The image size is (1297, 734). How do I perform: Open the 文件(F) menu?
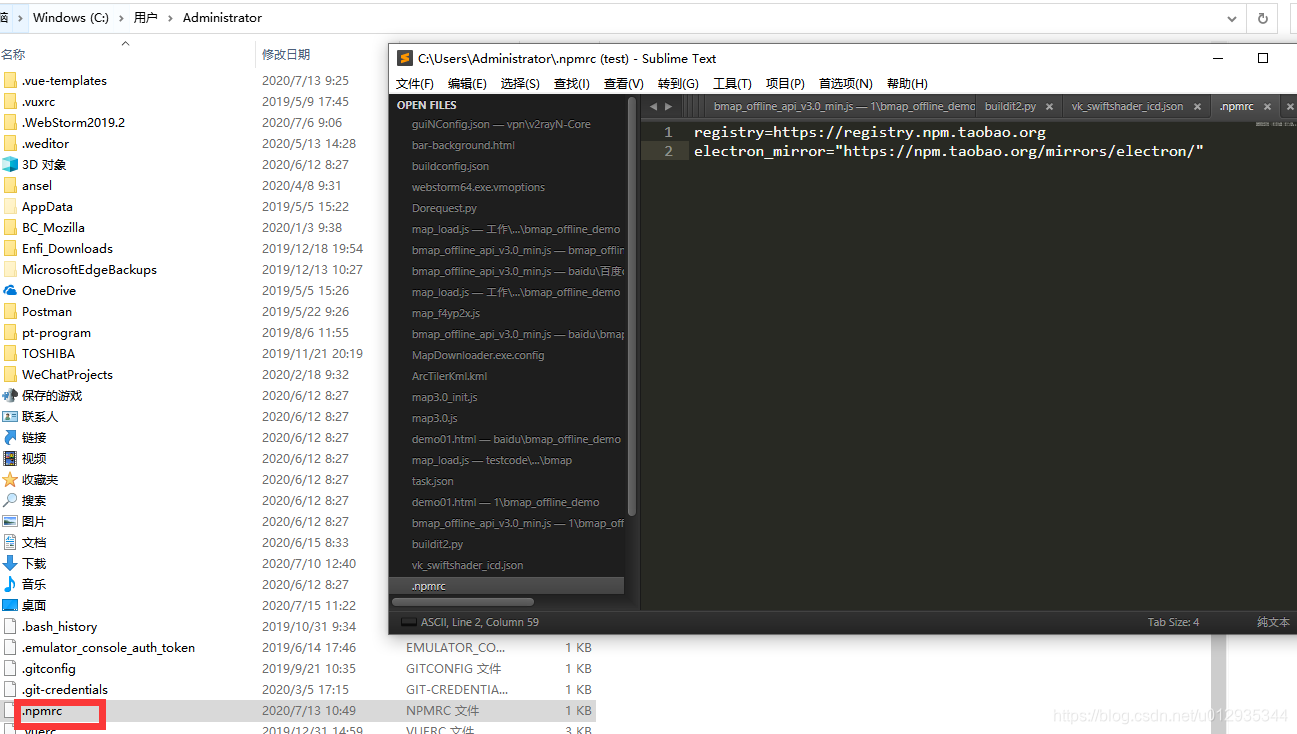click(415, 84)
